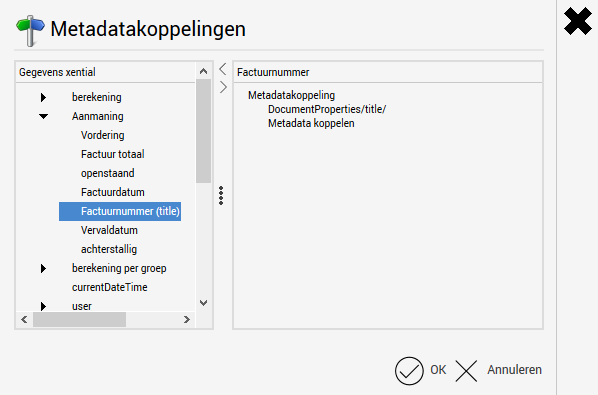Click the Factuurnummer header in the right panel
This screenshot has height=395, width=598.
click(x=273, y=72)
